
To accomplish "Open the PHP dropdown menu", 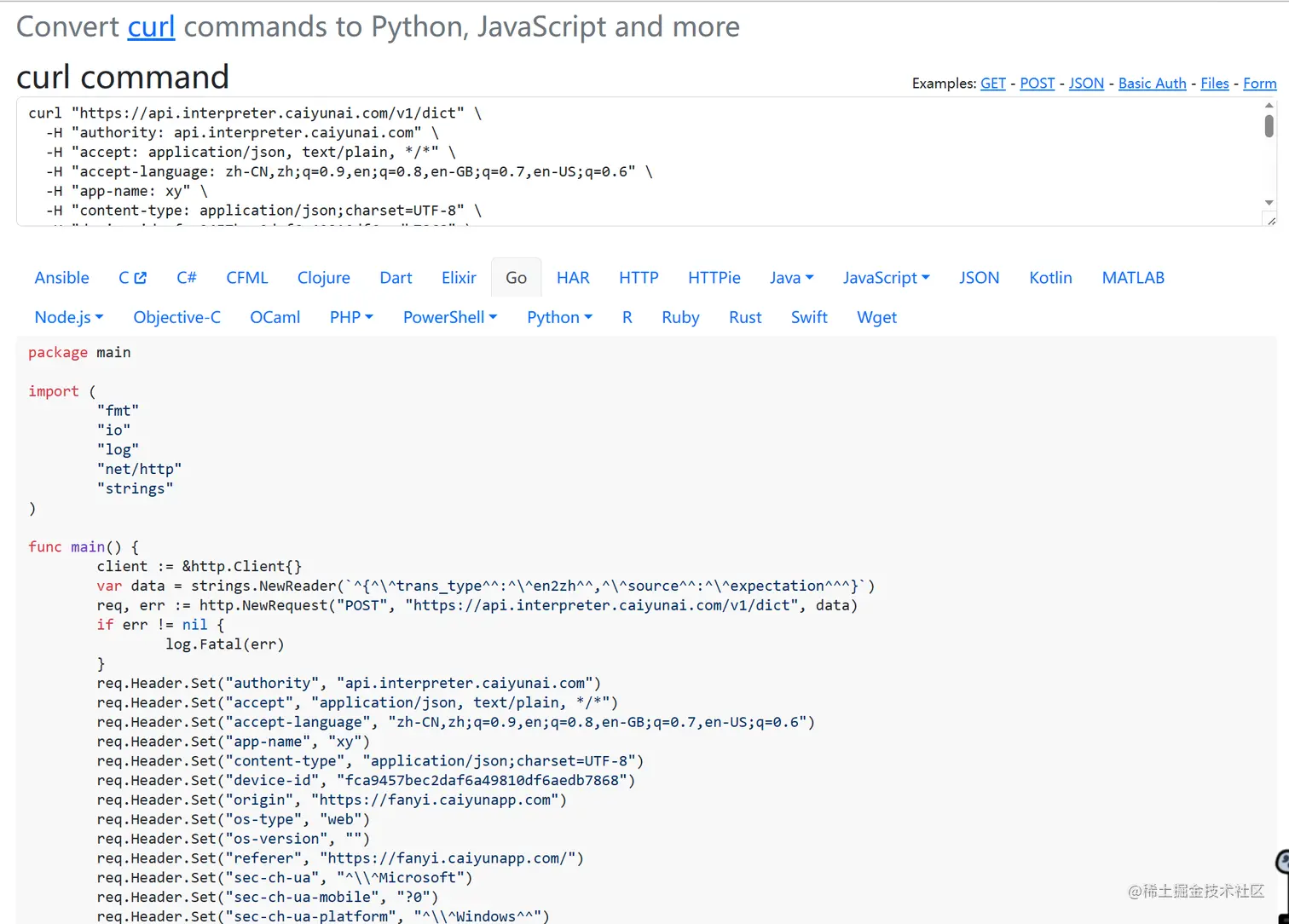I will click(351, 317).
